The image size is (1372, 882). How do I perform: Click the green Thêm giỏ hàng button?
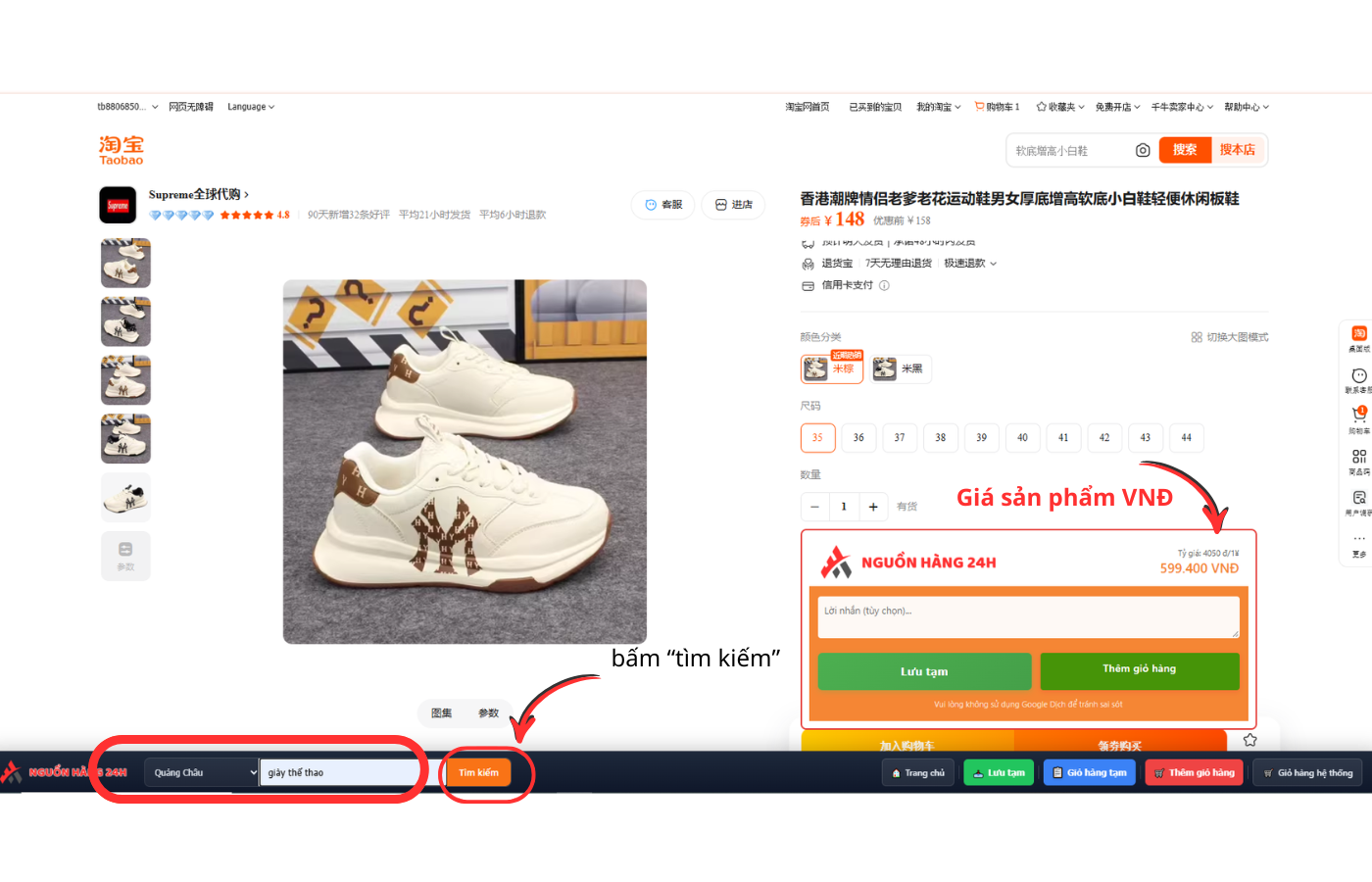[x=1139, y=670]
